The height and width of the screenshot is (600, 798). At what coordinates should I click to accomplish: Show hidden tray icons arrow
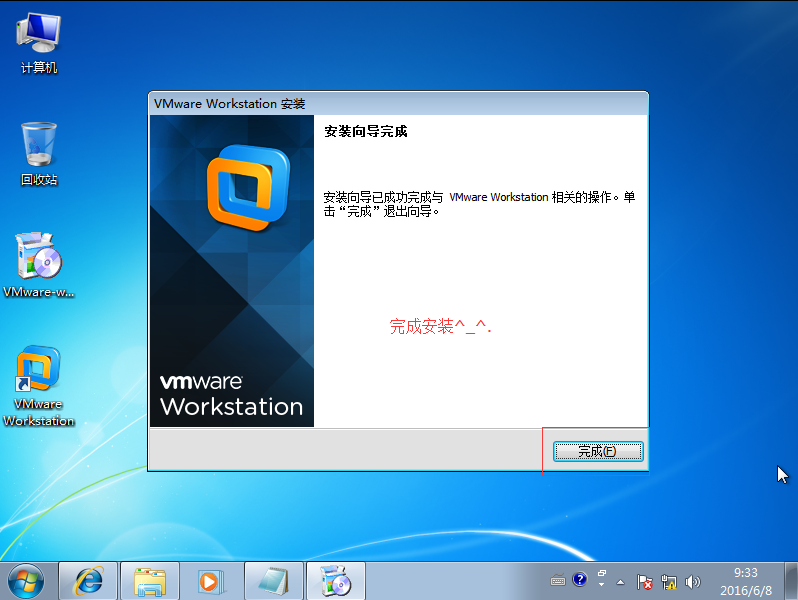point(620,581)
